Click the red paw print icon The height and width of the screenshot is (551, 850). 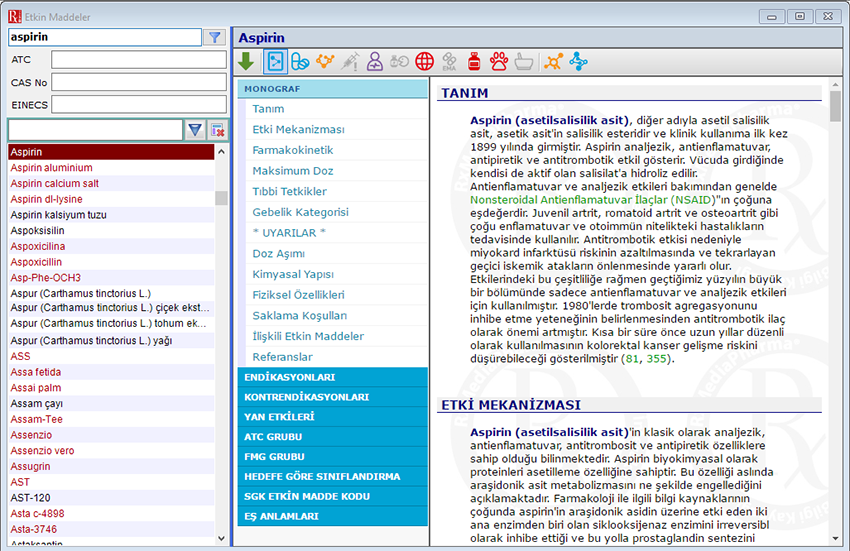[499, 61]
